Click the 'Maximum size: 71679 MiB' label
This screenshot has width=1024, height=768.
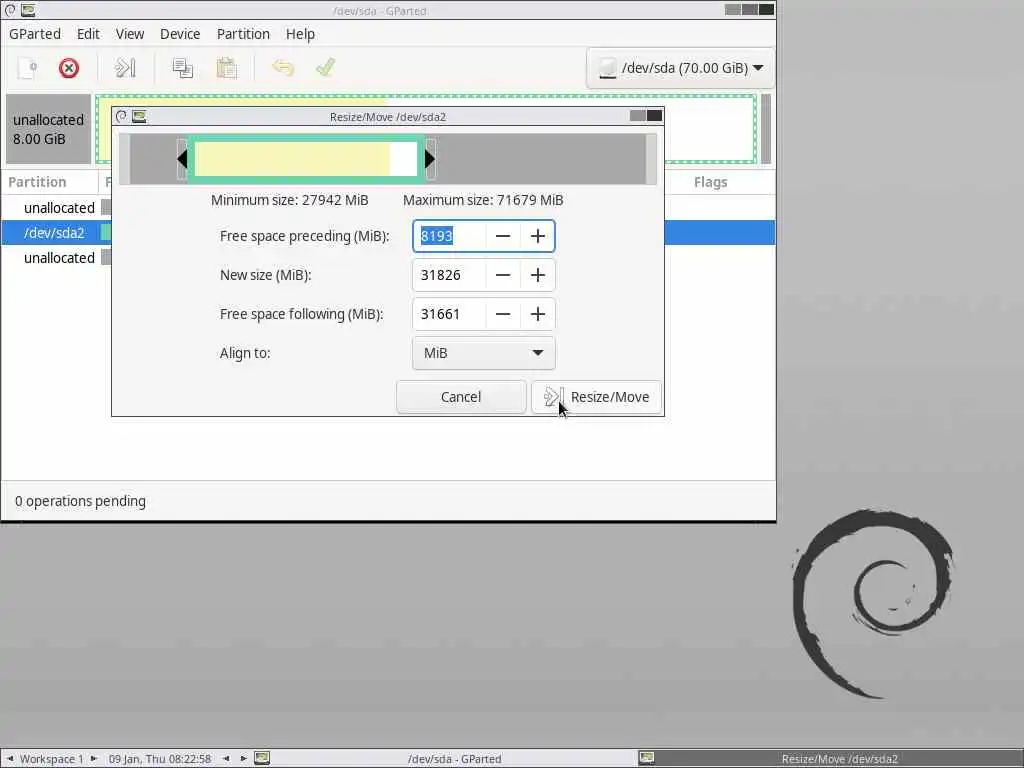[483, 200]
